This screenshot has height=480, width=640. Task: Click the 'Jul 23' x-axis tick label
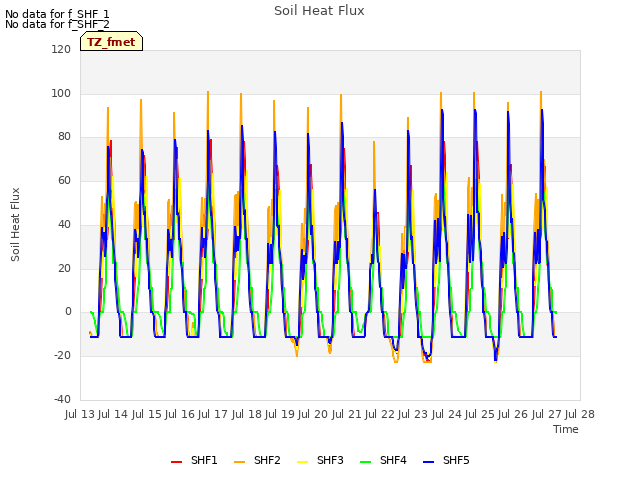(413, 414)
